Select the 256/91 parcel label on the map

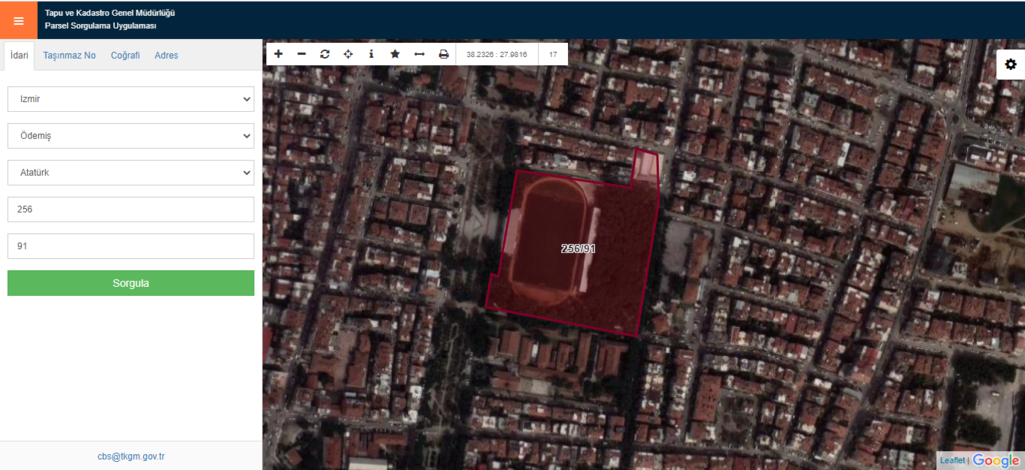point(578,249)
